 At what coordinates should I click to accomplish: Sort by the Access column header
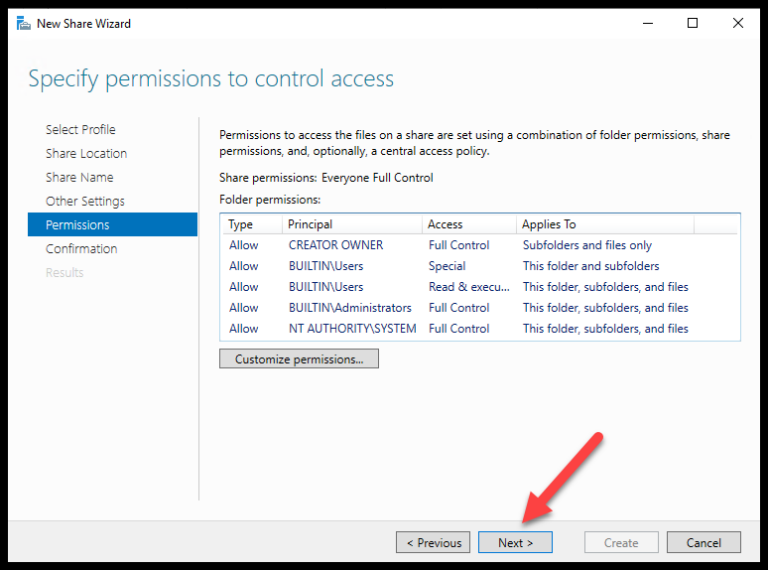[x=469, y=224]
